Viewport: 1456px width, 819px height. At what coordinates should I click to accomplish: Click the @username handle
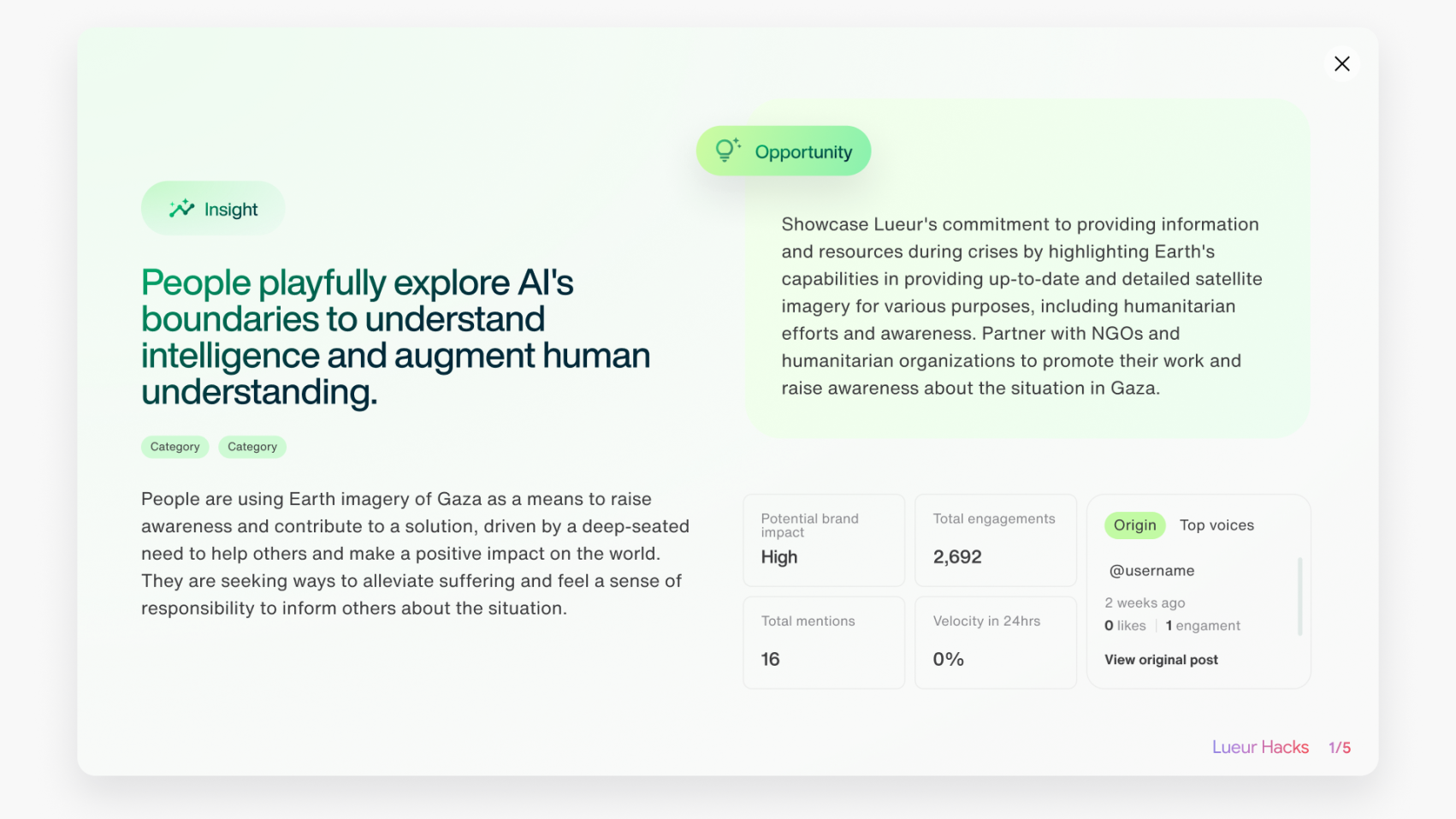pos(1151,571)
